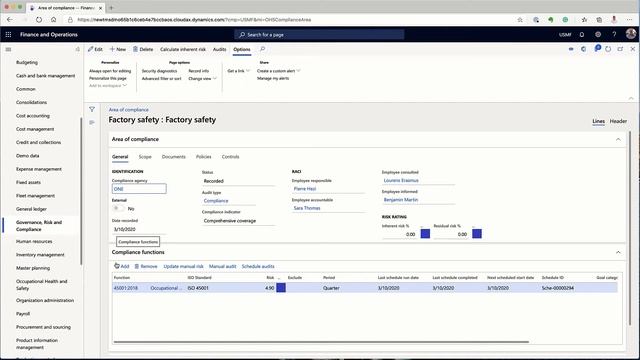Open settings gear in top bar
The height and width of the screenshot is (360, 640).
[598, 35]
